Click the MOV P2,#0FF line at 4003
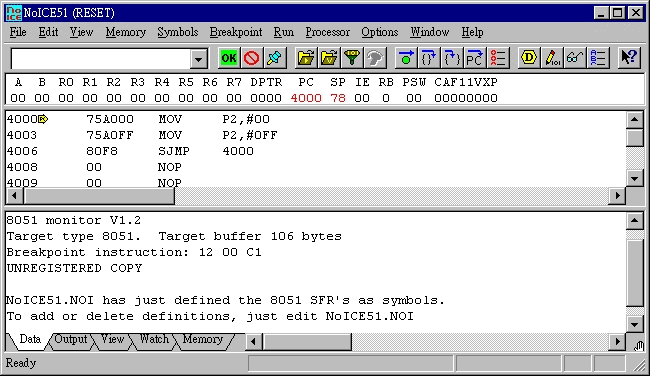The height and width of the screenshot is (376, 650). (x=142, y=135)
